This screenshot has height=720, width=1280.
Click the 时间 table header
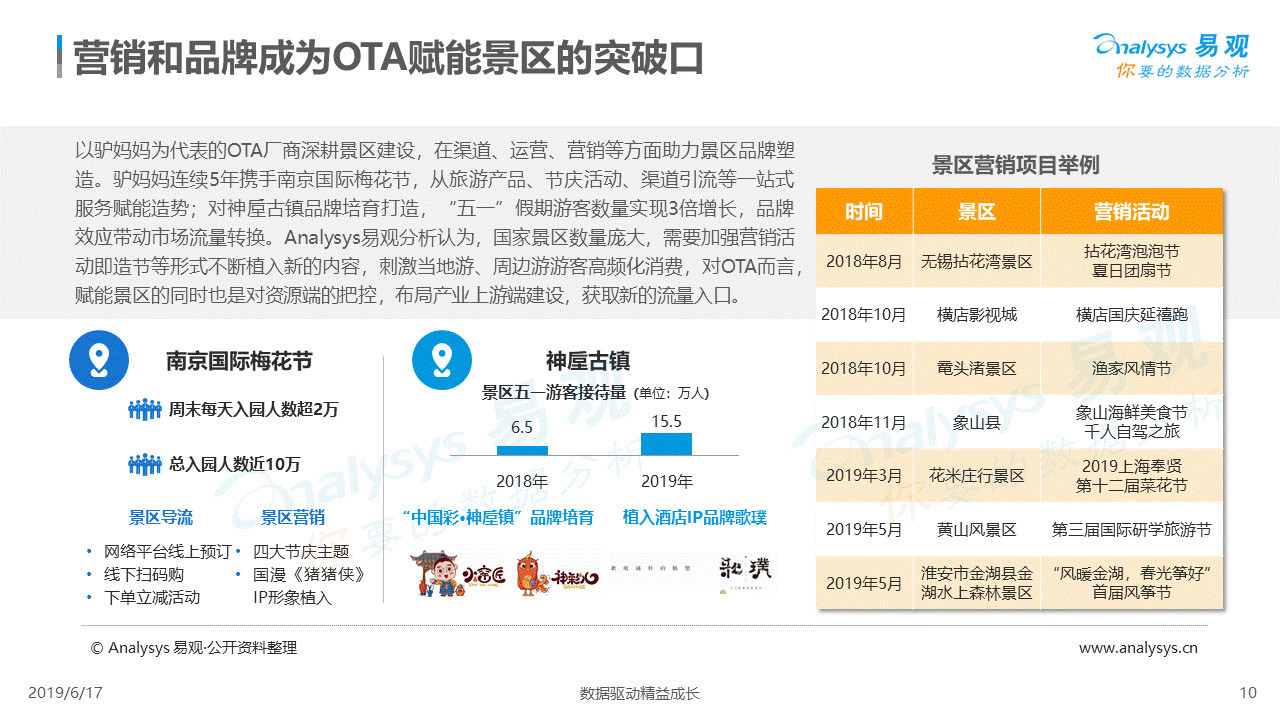(864, 211)
